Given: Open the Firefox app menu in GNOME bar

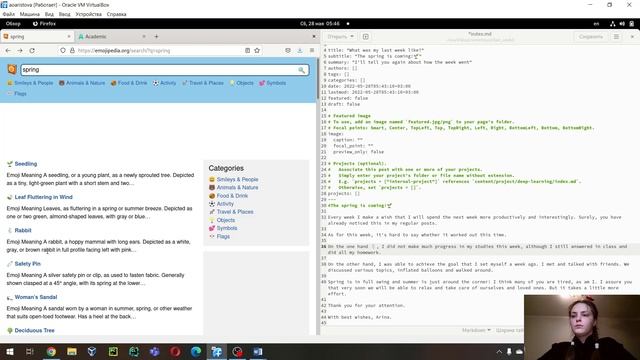Looking at the screenshot, I should (x=44, y=24).
